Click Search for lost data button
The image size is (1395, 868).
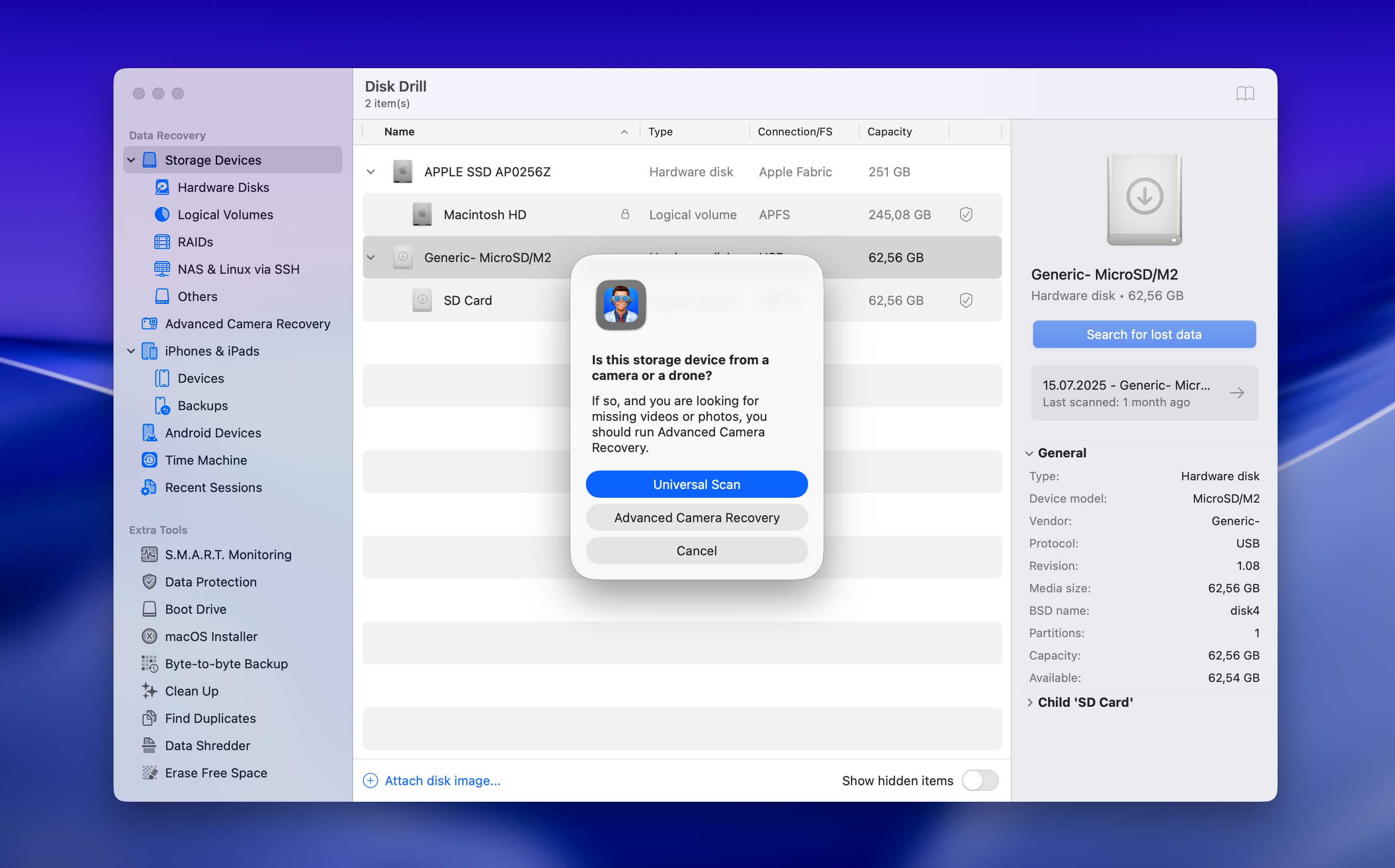1144,334
